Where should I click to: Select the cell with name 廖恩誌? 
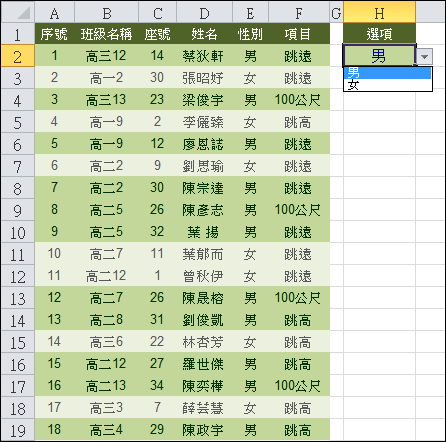[x=204, y=144]
